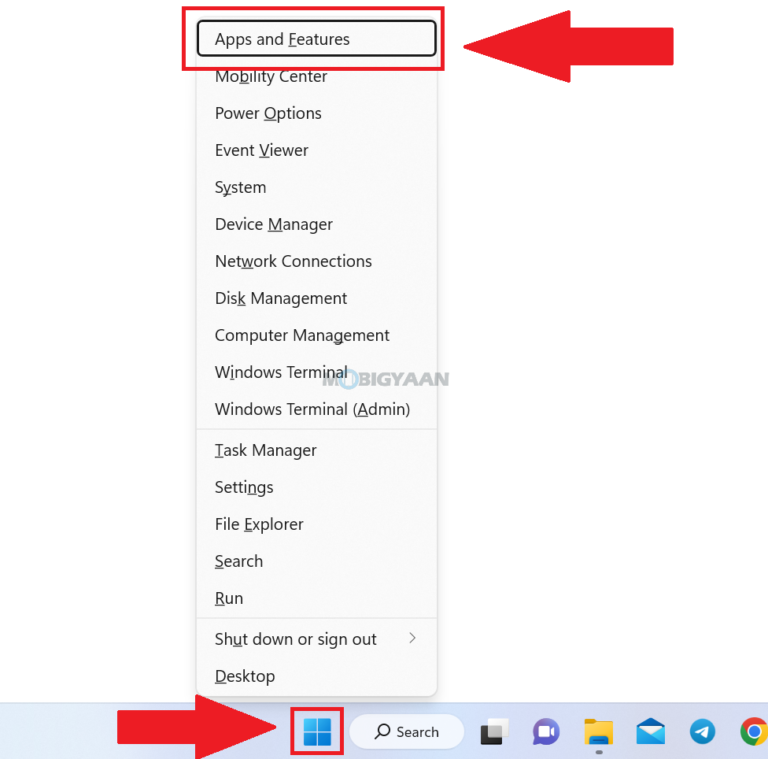Open Settings from context menu
This screenshot has width=768, height=759.
pyautogui.click(x=316, y=487)
